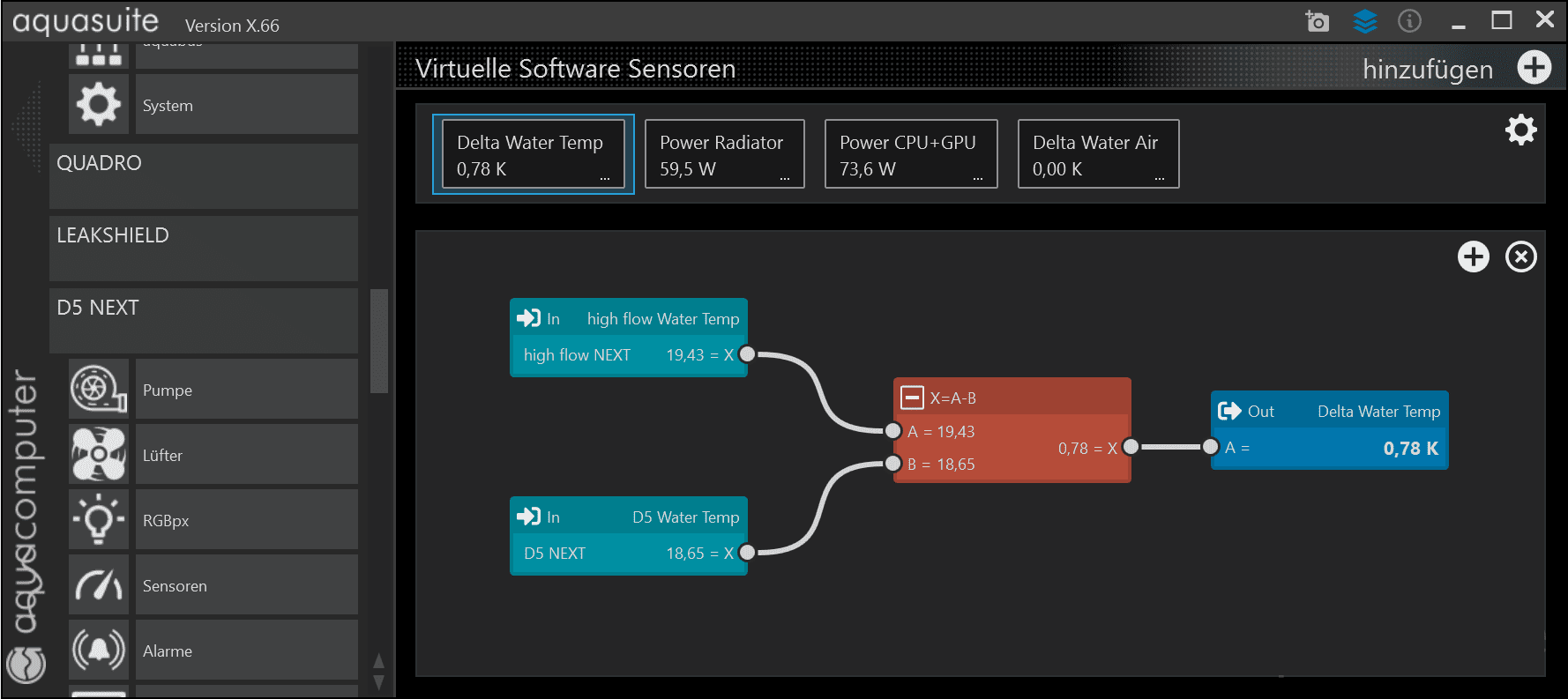The image size is (1568, 699).
Task: Click the 'X=A-B' node title
Action: [952, 398]
